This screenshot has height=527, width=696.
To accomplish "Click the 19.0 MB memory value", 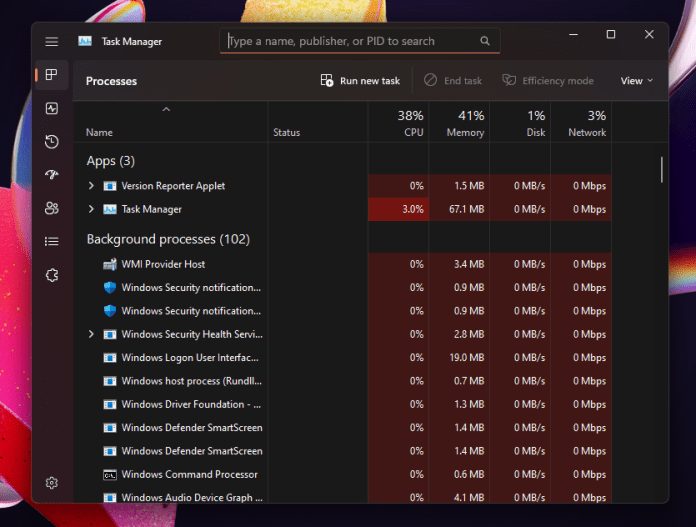I will point(467,358).
